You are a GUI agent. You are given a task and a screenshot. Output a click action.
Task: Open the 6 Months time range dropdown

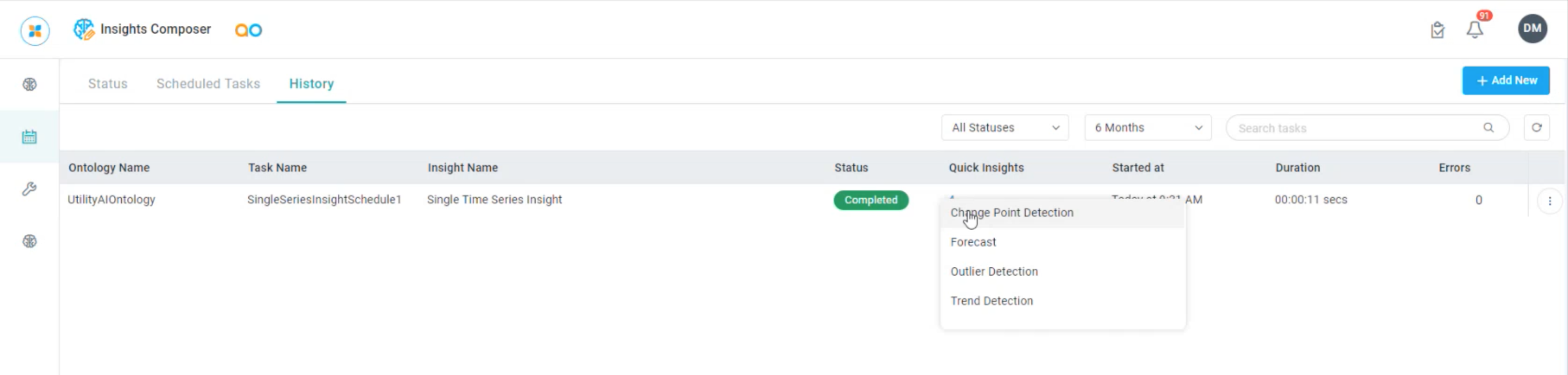click(1147, 127)
